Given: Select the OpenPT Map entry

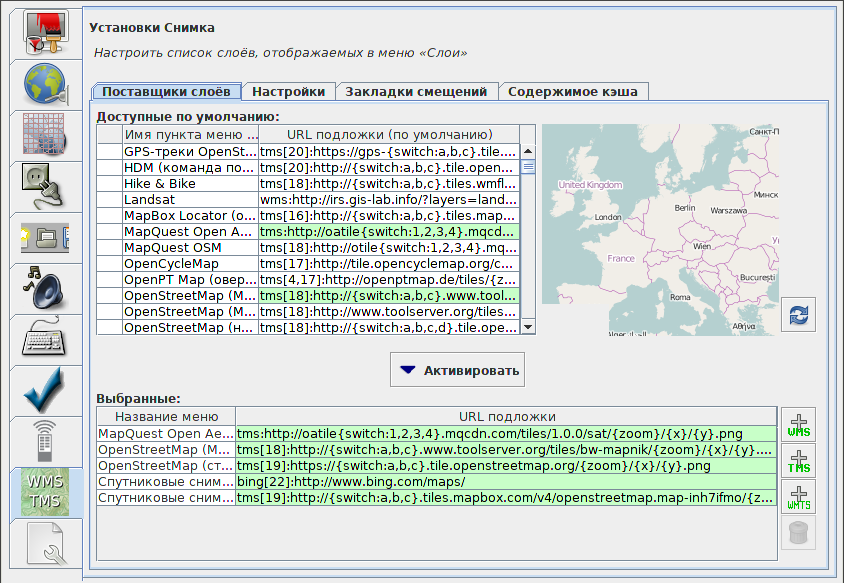Looking at the screenshot, I should [x=308, y=279].
